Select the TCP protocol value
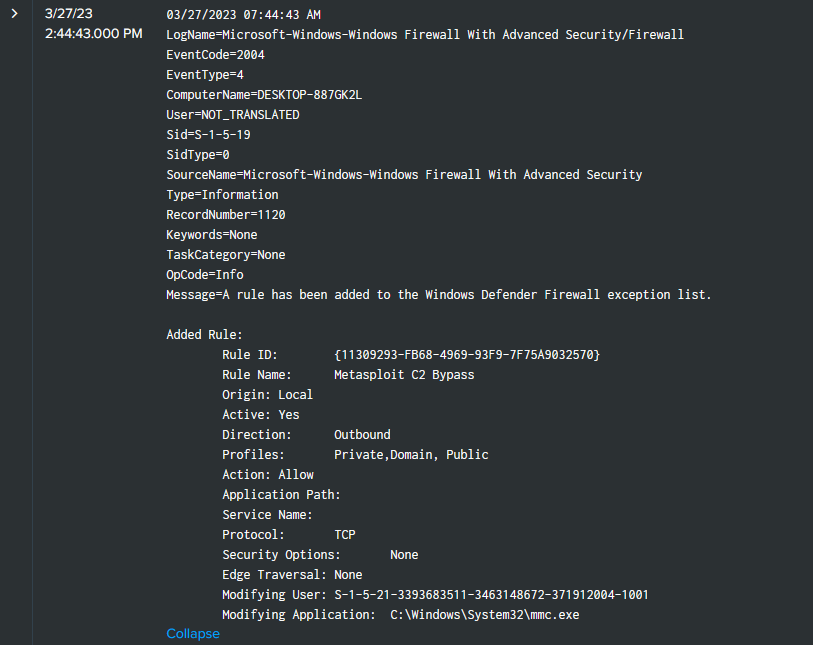Image resolution: width=813 pixels, height=645 pixels. [345, 535]
